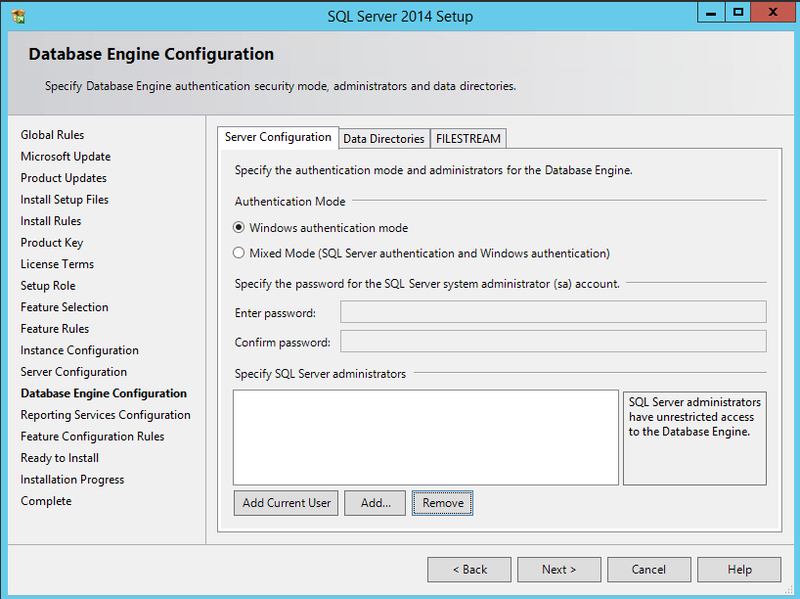Viewport: 800px width, 599px height.
Task: Switch to the Data Directories tab
Action: [384, 139]
